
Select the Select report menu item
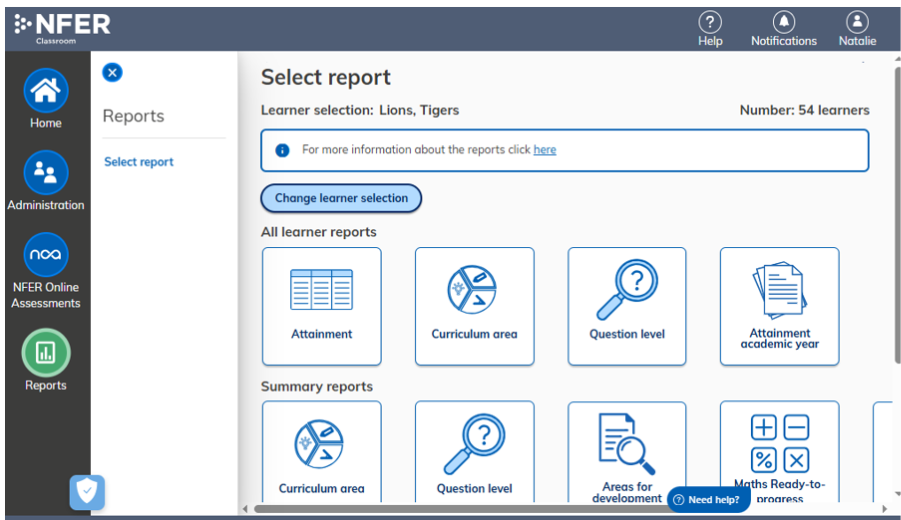[x=138, y=162]
